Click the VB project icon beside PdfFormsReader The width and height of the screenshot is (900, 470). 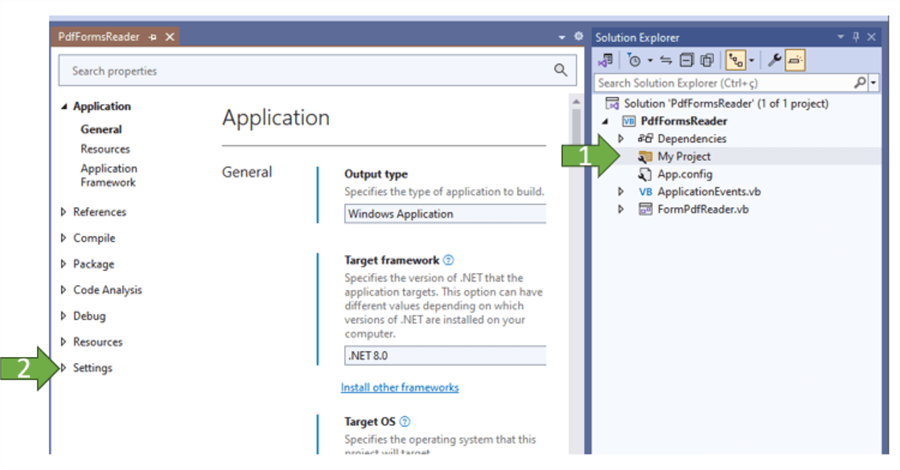(629, 121)
